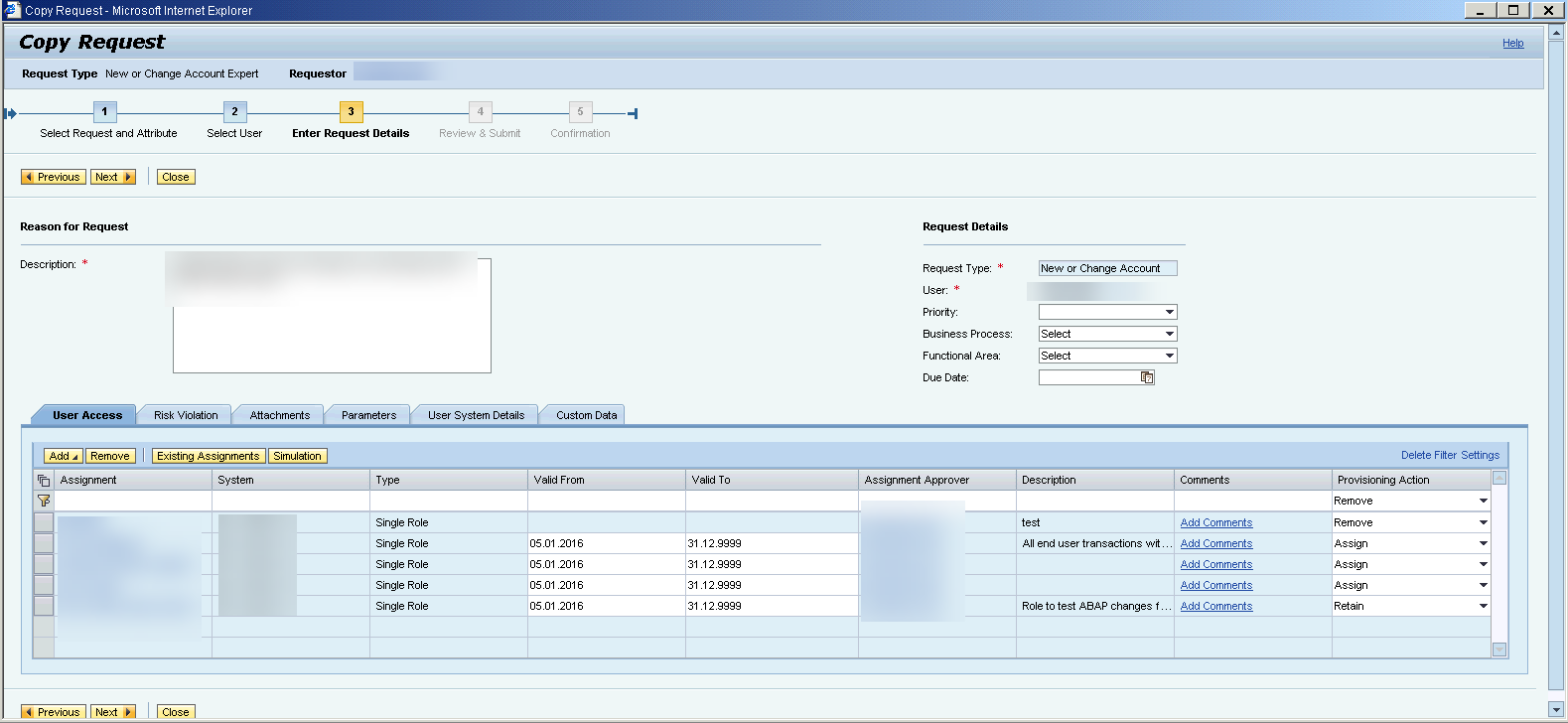
Task: Click the Remove button in table toolbar
Action: pyautogui.click(x=110, y=456)
